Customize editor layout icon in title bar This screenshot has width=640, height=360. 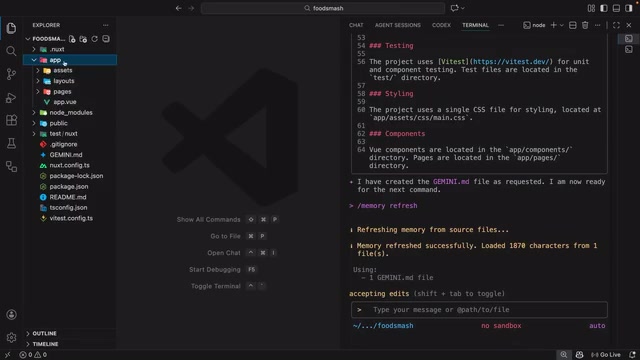pos(591,8)
